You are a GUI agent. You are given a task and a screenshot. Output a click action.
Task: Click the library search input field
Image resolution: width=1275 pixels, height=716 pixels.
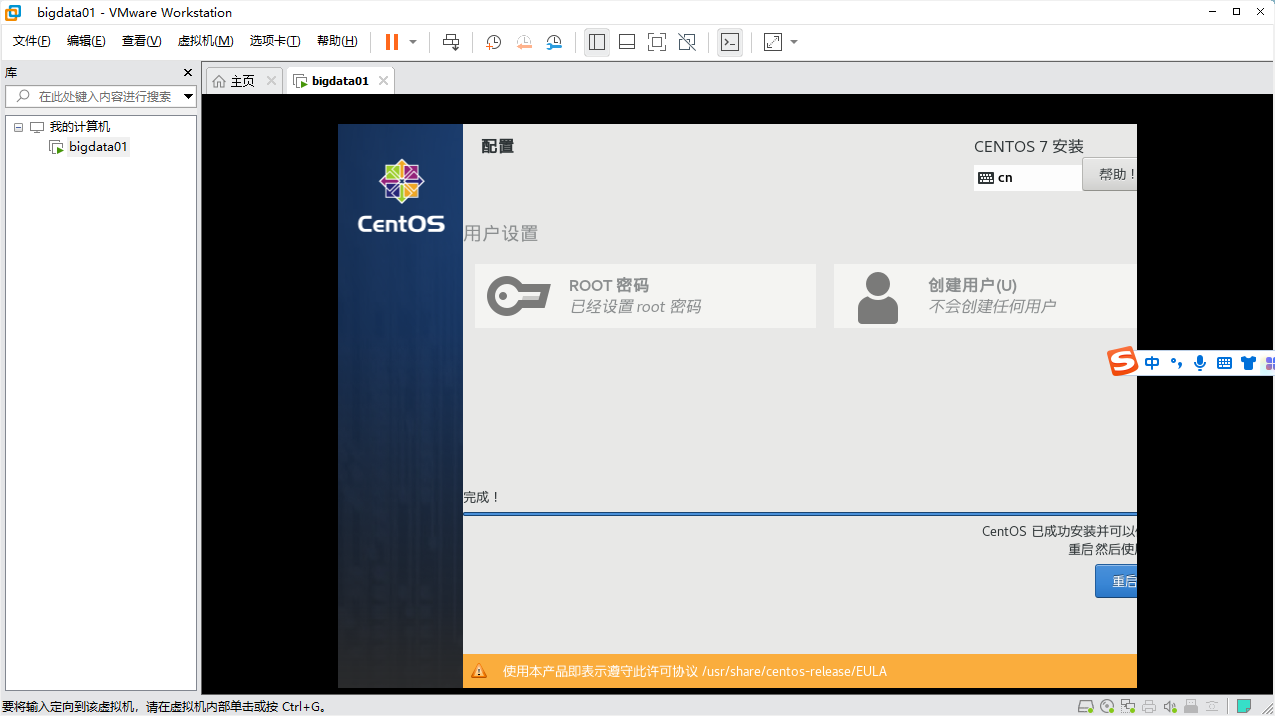tap(100, 96)
